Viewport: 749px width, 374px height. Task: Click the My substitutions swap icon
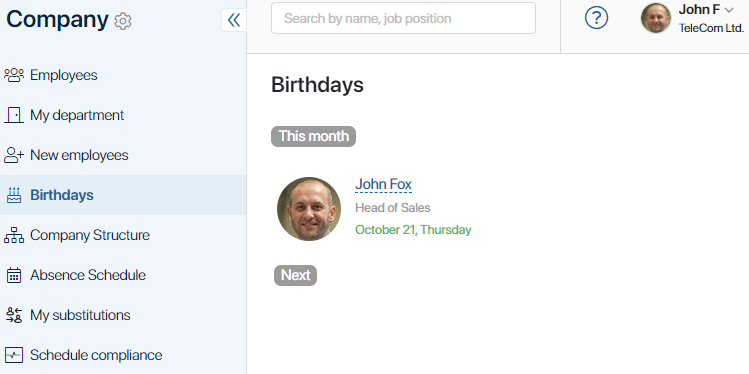pyautogui.click(x=14, y=315)
